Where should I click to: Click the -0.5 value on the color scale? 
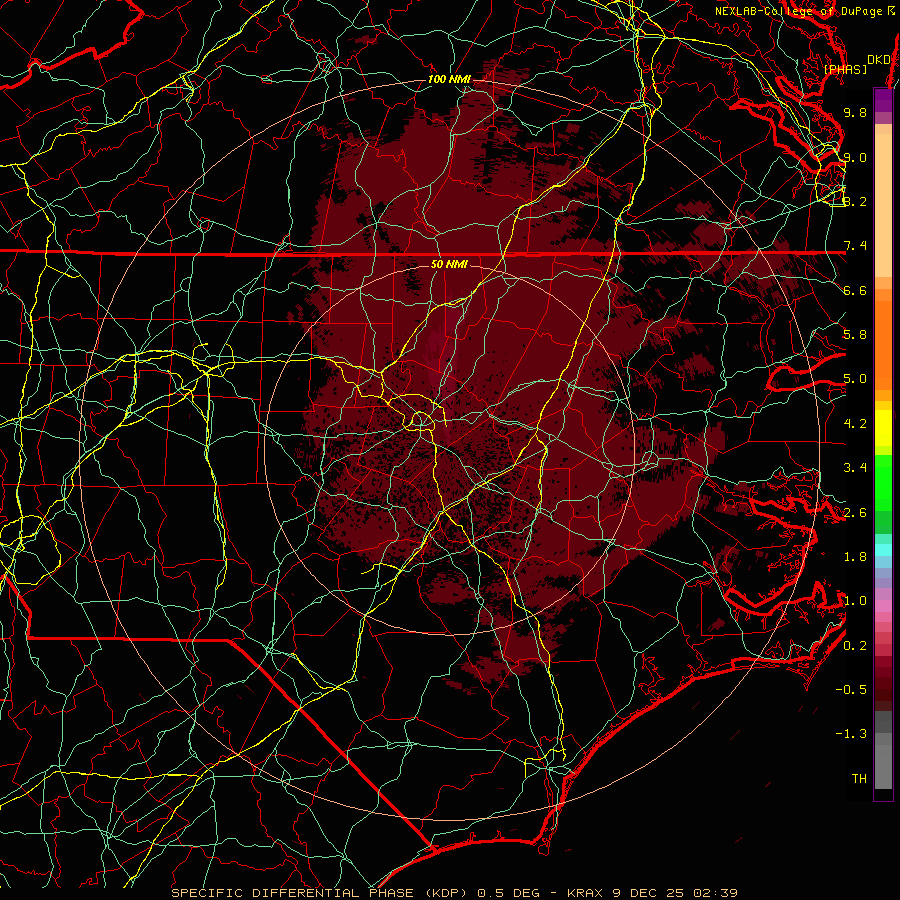point(851,690)
